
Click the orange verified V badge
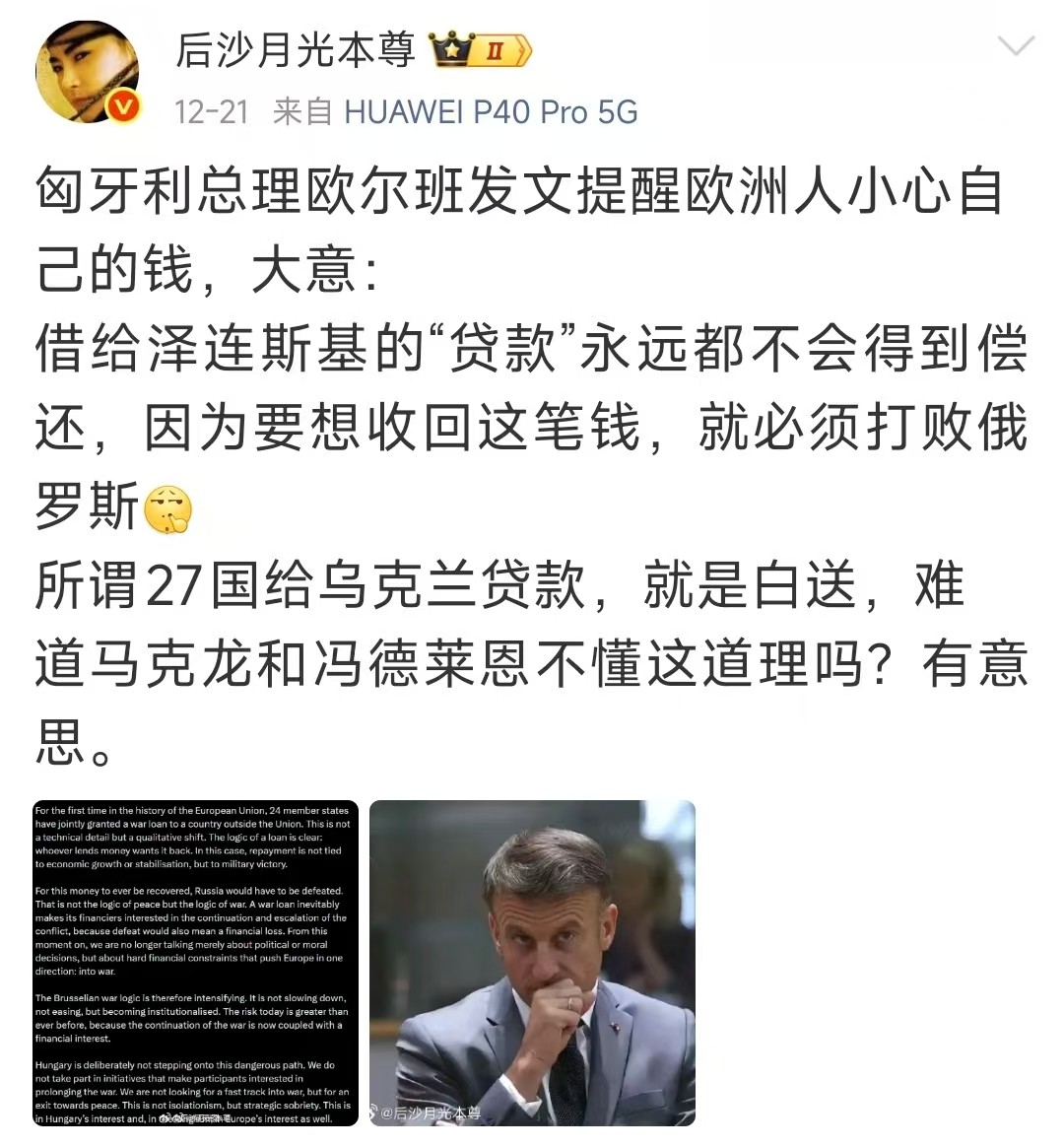(x=122, y=106)
